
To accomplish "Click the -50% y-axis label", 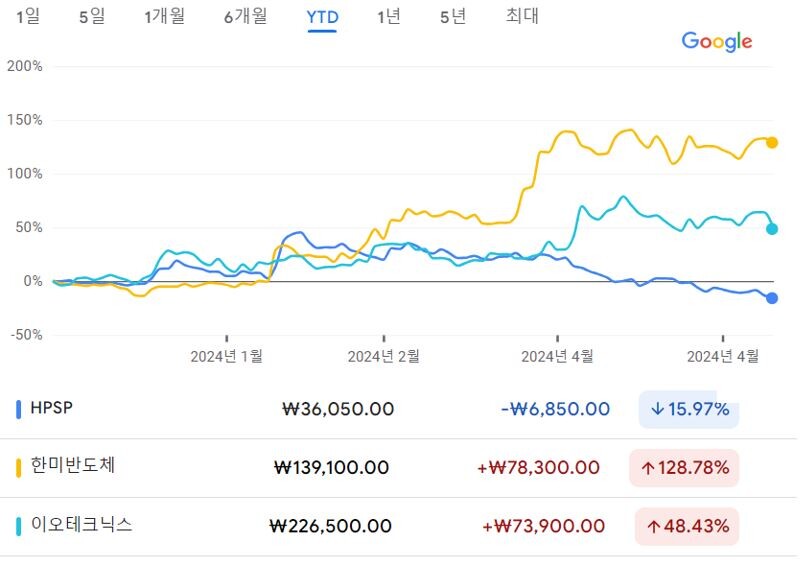I will [26, 335].
